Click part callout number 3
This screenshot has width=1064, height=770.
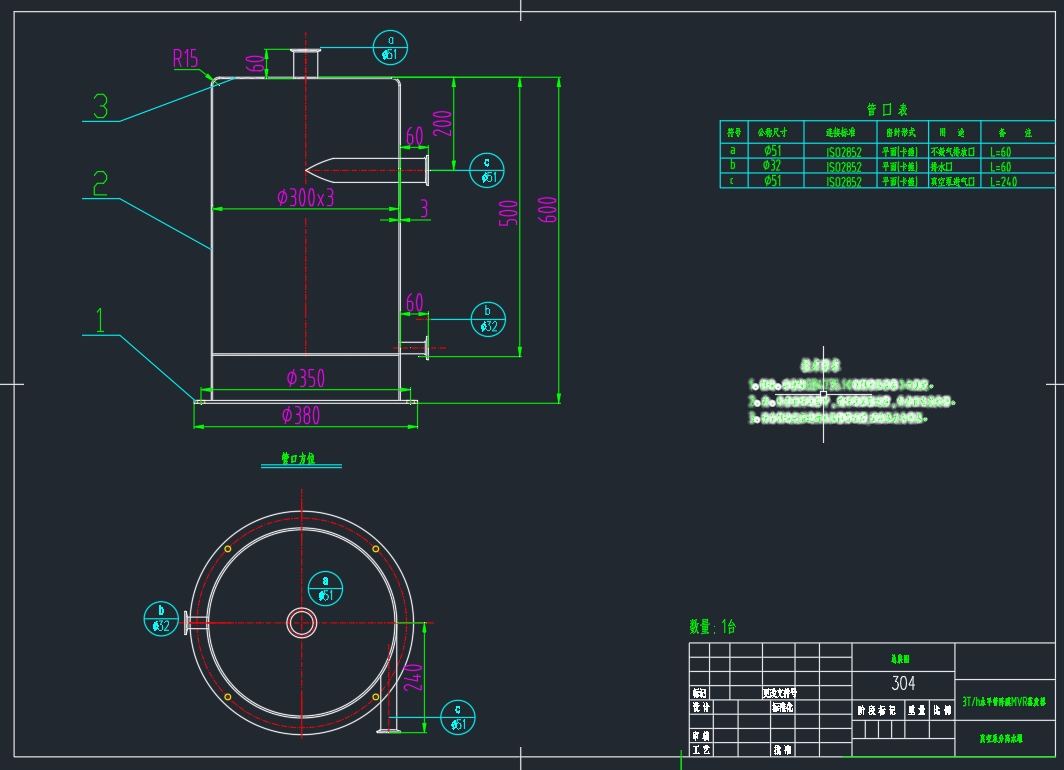coord(100,107)
